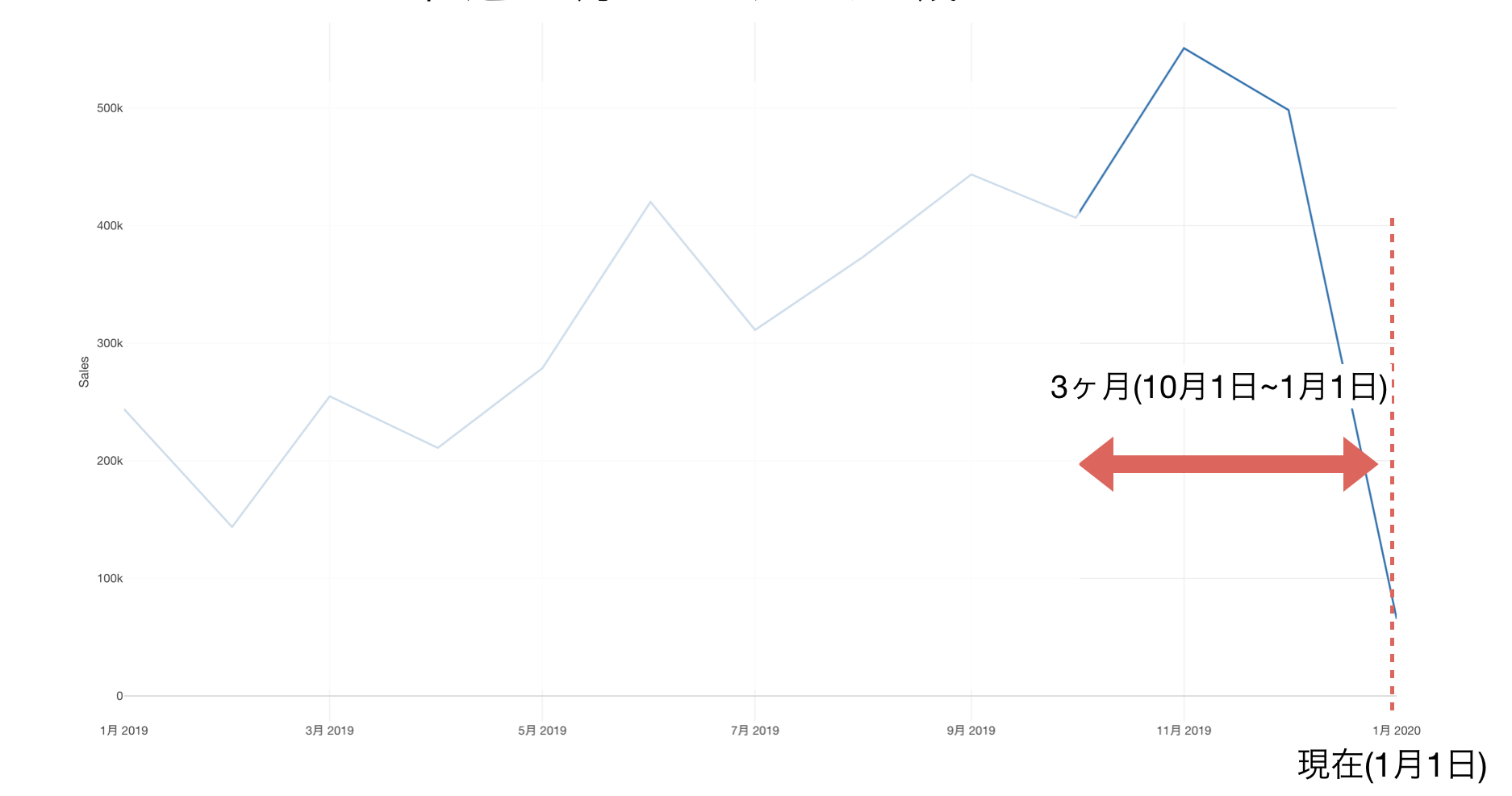Click the September 2019 peak data point
This screenshot has width=1512, height=796.
pos(971,174)
